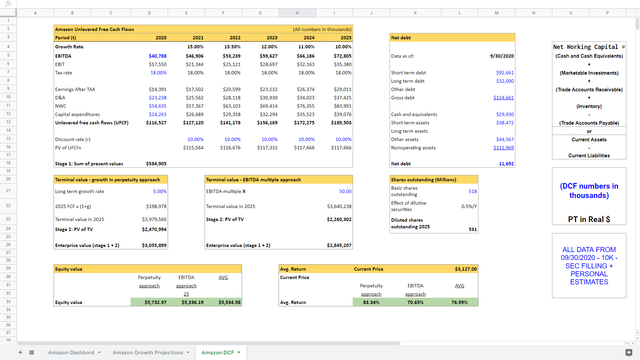Select the AVG return 76.99%
The width and height of the screenshot is (640, 360).
point(459,302)
